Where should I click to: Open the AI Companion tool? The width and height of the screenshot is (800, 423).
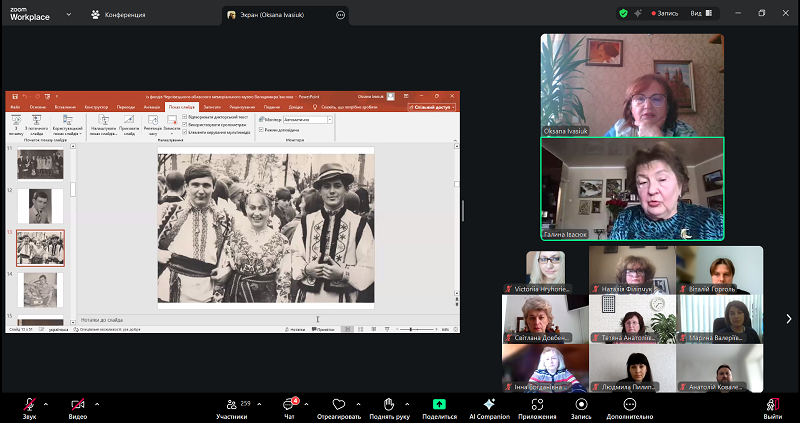point(489,405)
